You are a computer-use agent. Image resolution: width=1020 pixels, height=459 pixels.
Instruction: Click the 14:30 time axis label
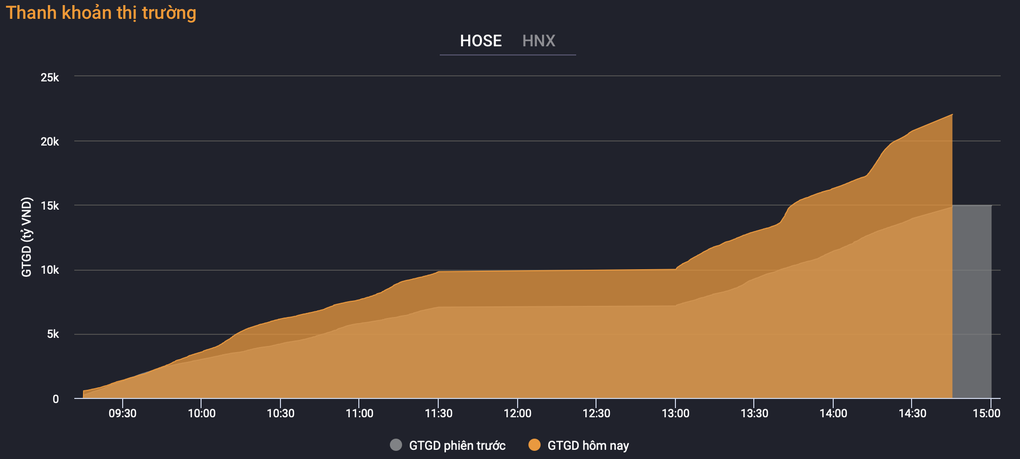coord(911,413)
